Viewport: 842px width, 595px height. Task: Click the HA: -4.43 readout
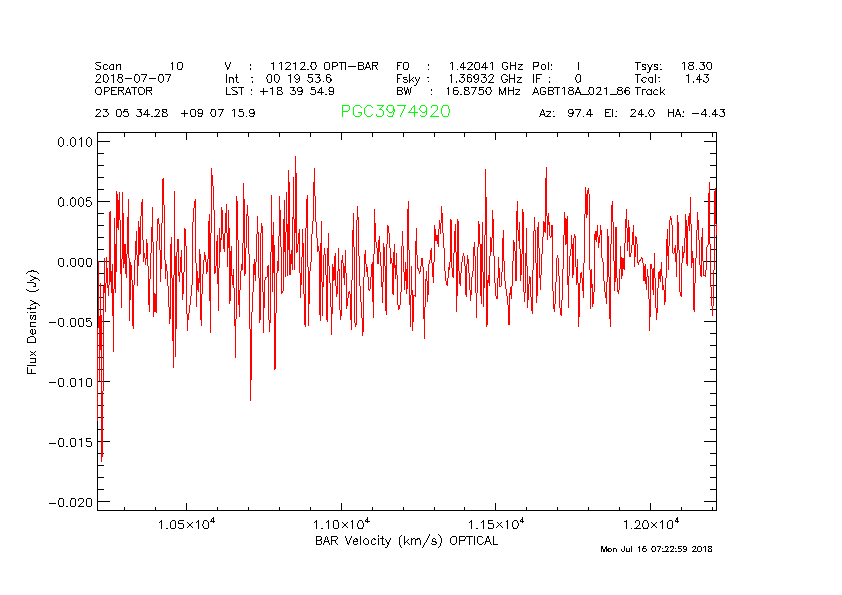(697, 113)
